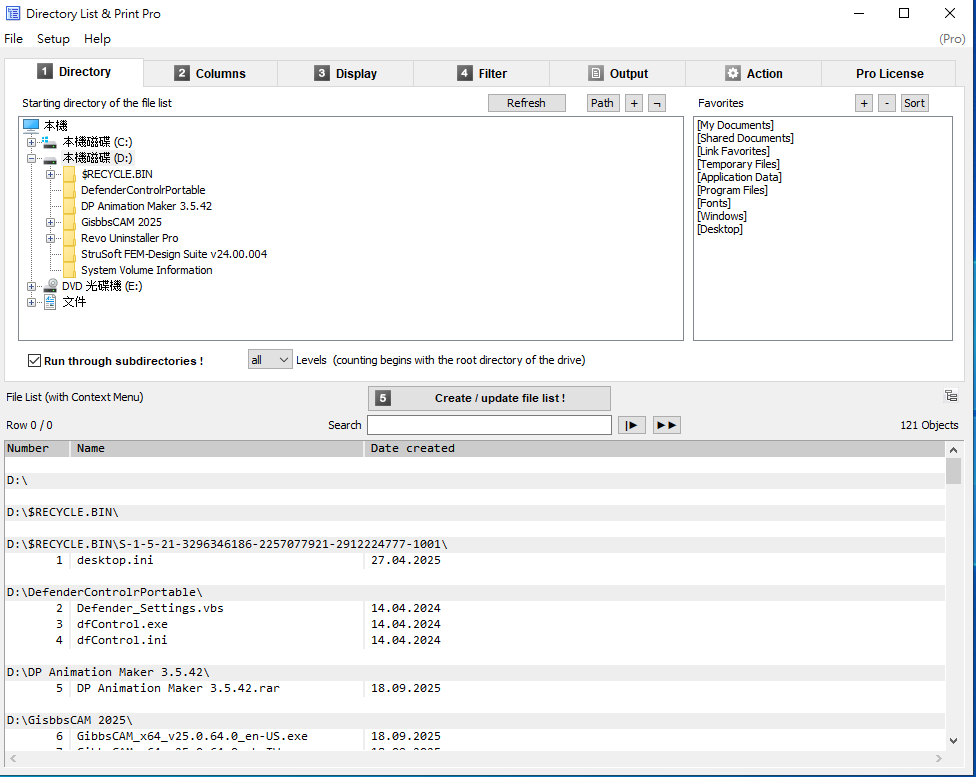The height and width of the screenshot is (777, 976).
Task: Open the Levels dropdown set to all
Action: click(270, 360)
